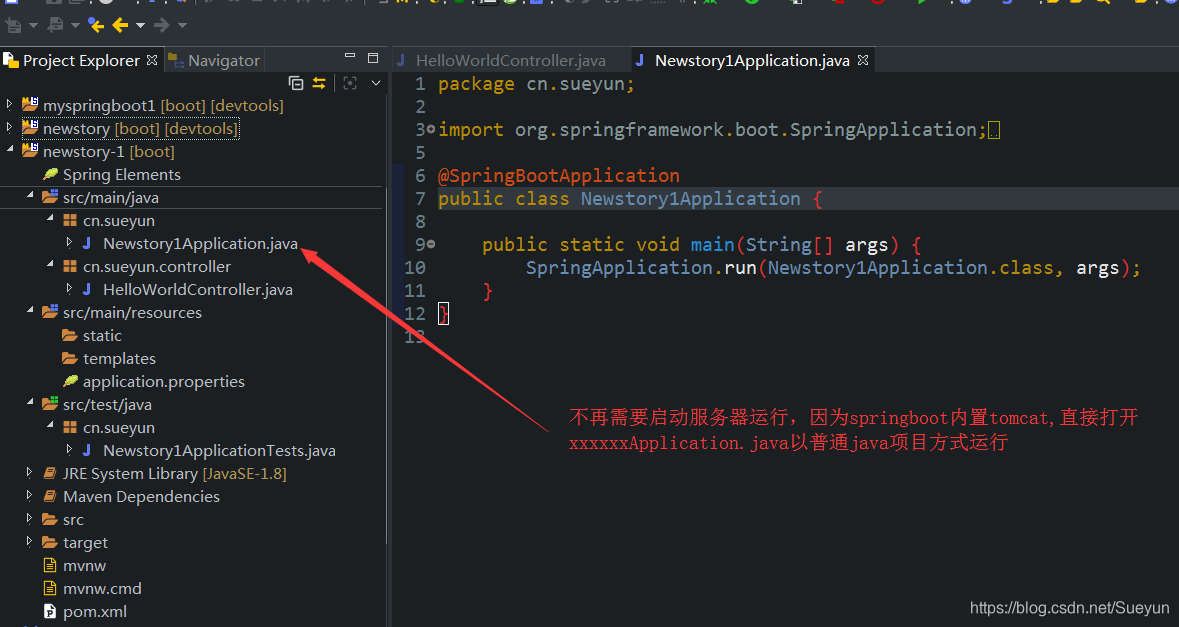Click the Newstory1ApplicationTests.java file icon
Image resolution: width=1179 pixels, height=627 pixels.
tap(87, 450)
